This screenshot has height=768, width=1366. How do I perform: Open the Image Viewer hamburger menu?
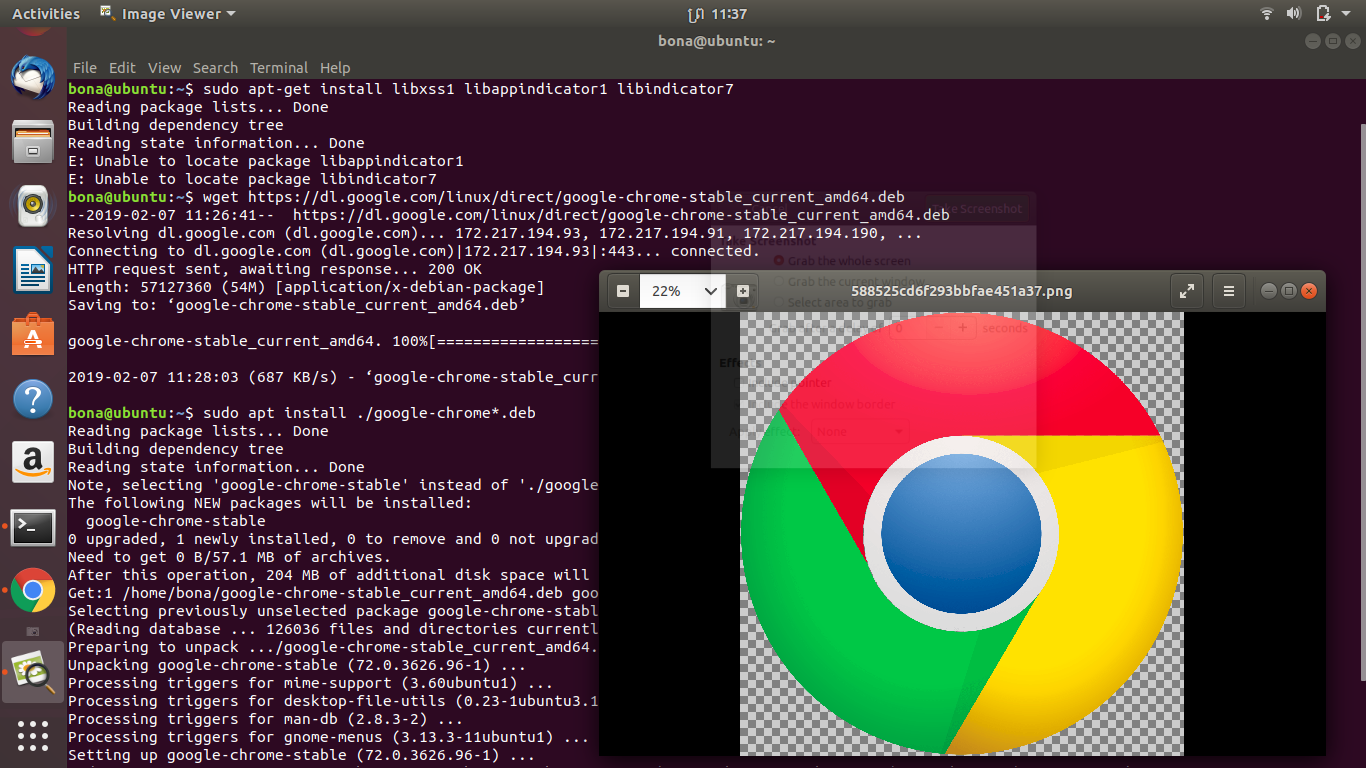(x=1229, y=291)
